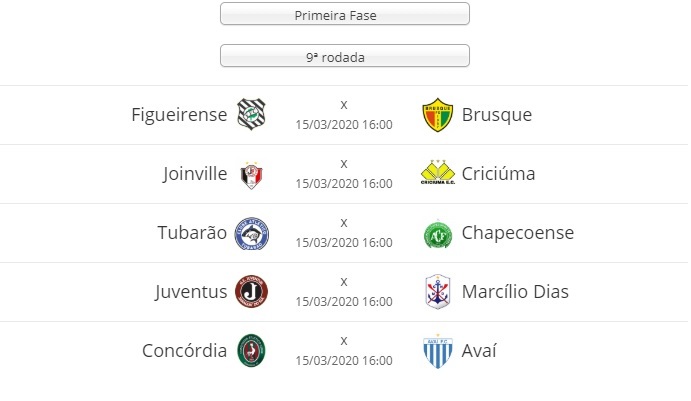Viewport: 691px width, 401px height.
Task: Click the Figueirense team name
Action: pyautogui.click(x=179, y=115)
